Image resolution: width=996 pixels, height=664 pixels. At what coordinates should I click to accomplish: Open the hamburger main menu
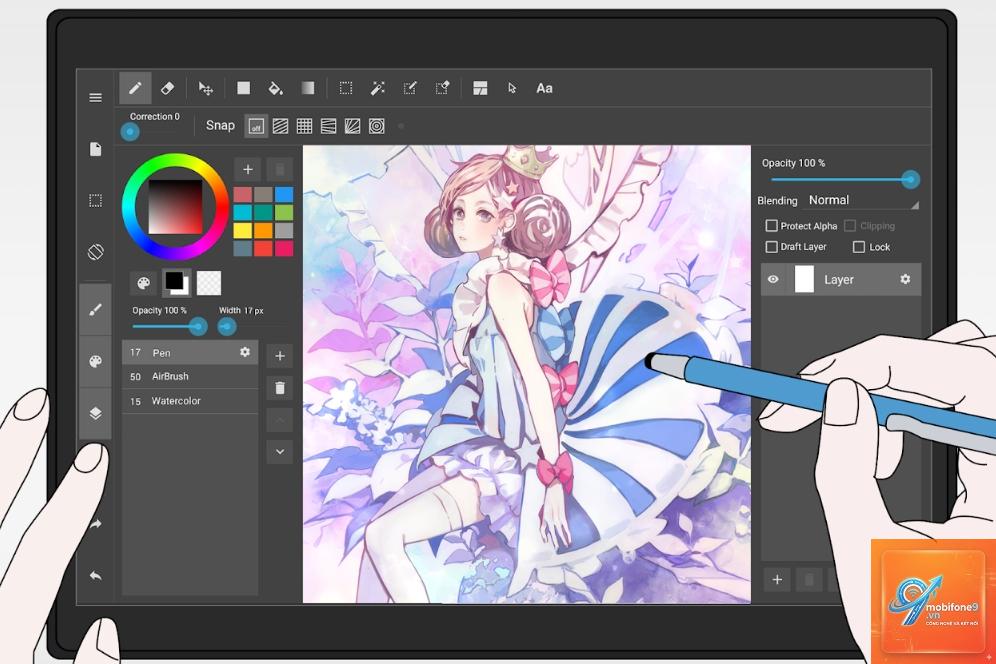[x=95, y=98]
